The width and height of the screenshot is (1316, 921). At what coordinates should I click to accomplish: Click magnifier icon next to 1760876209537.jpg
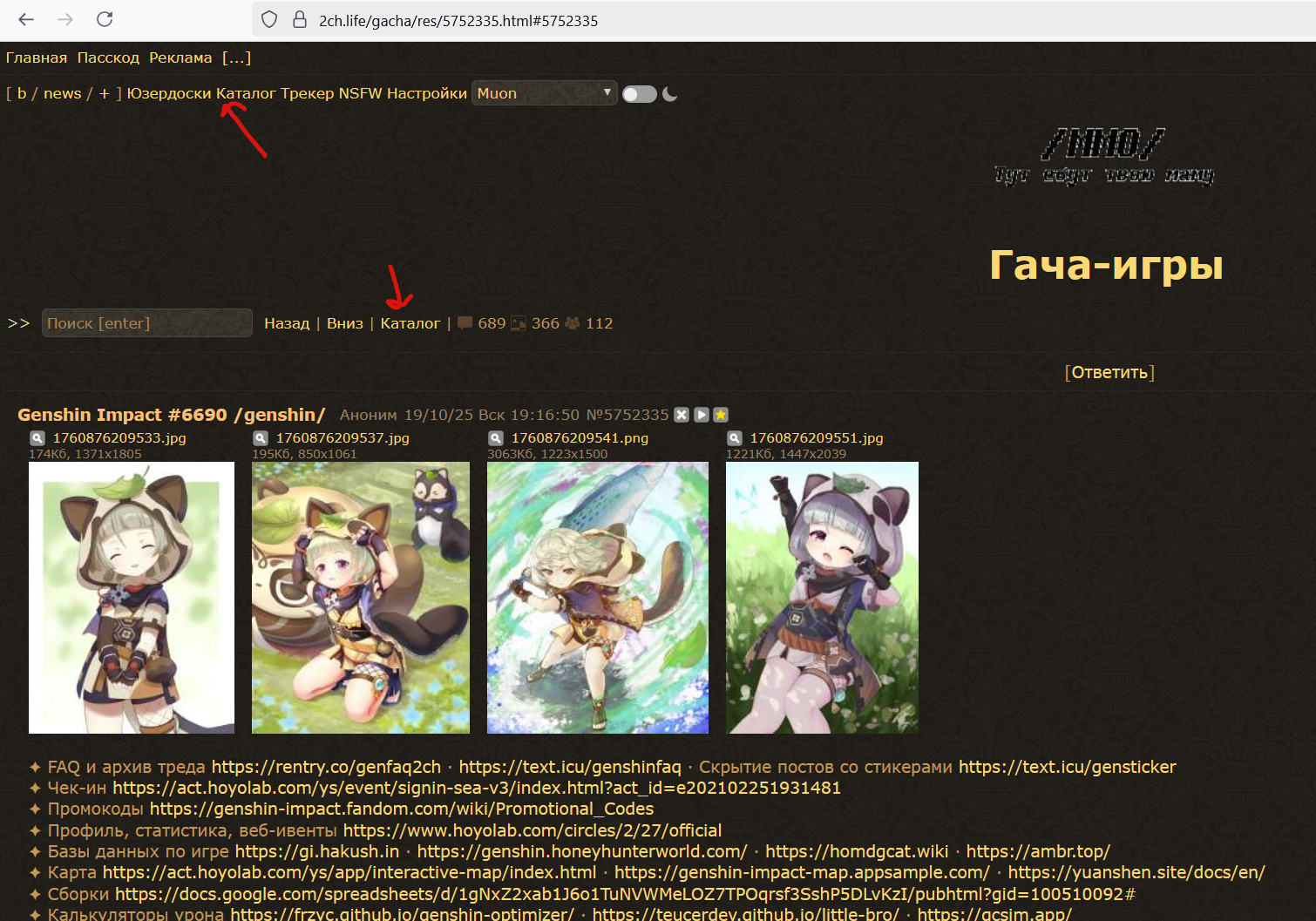click(261, 438)
